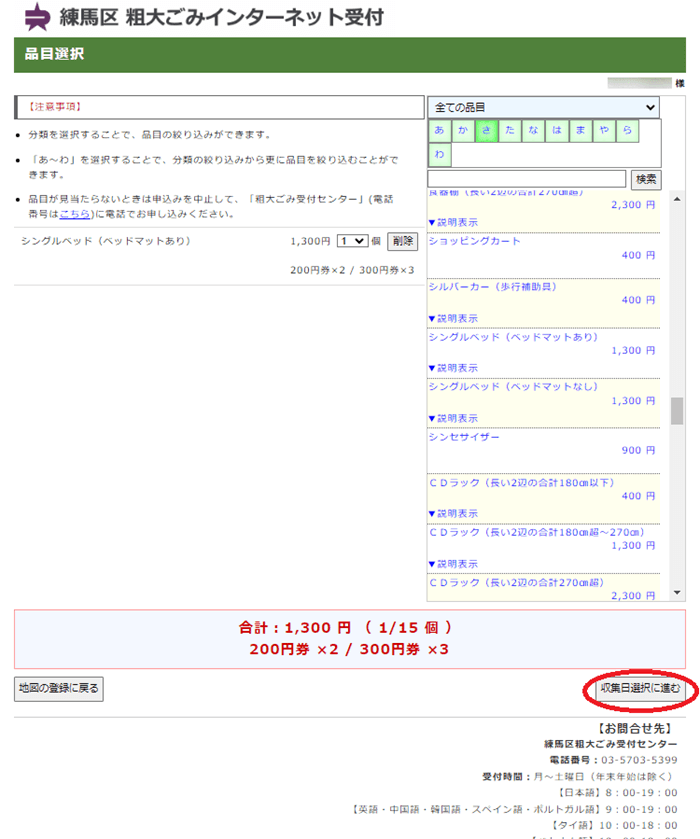Expand 説明表示 under シングルベッド（ベッドマットあり）

click(x=453, y=368)
